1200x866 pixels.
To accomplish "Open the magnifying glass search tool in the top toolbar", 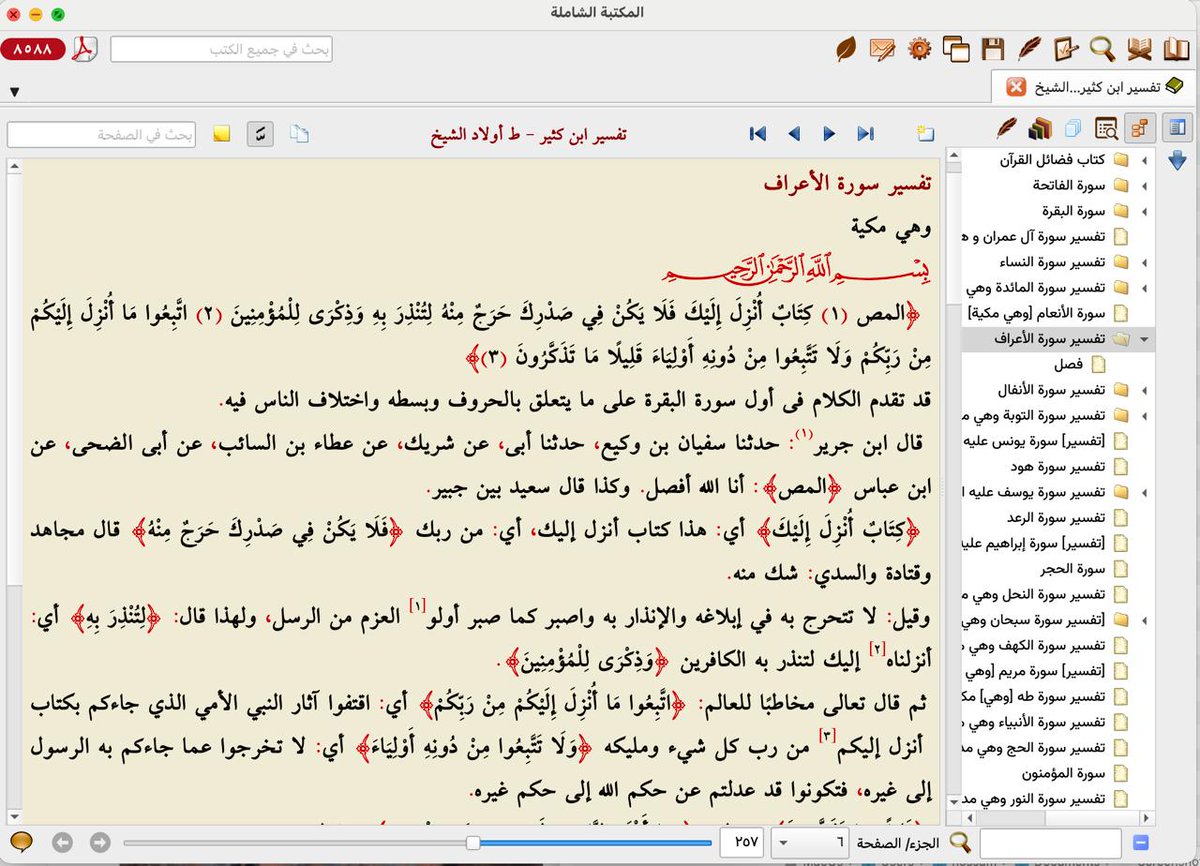I will [1102, 48].
